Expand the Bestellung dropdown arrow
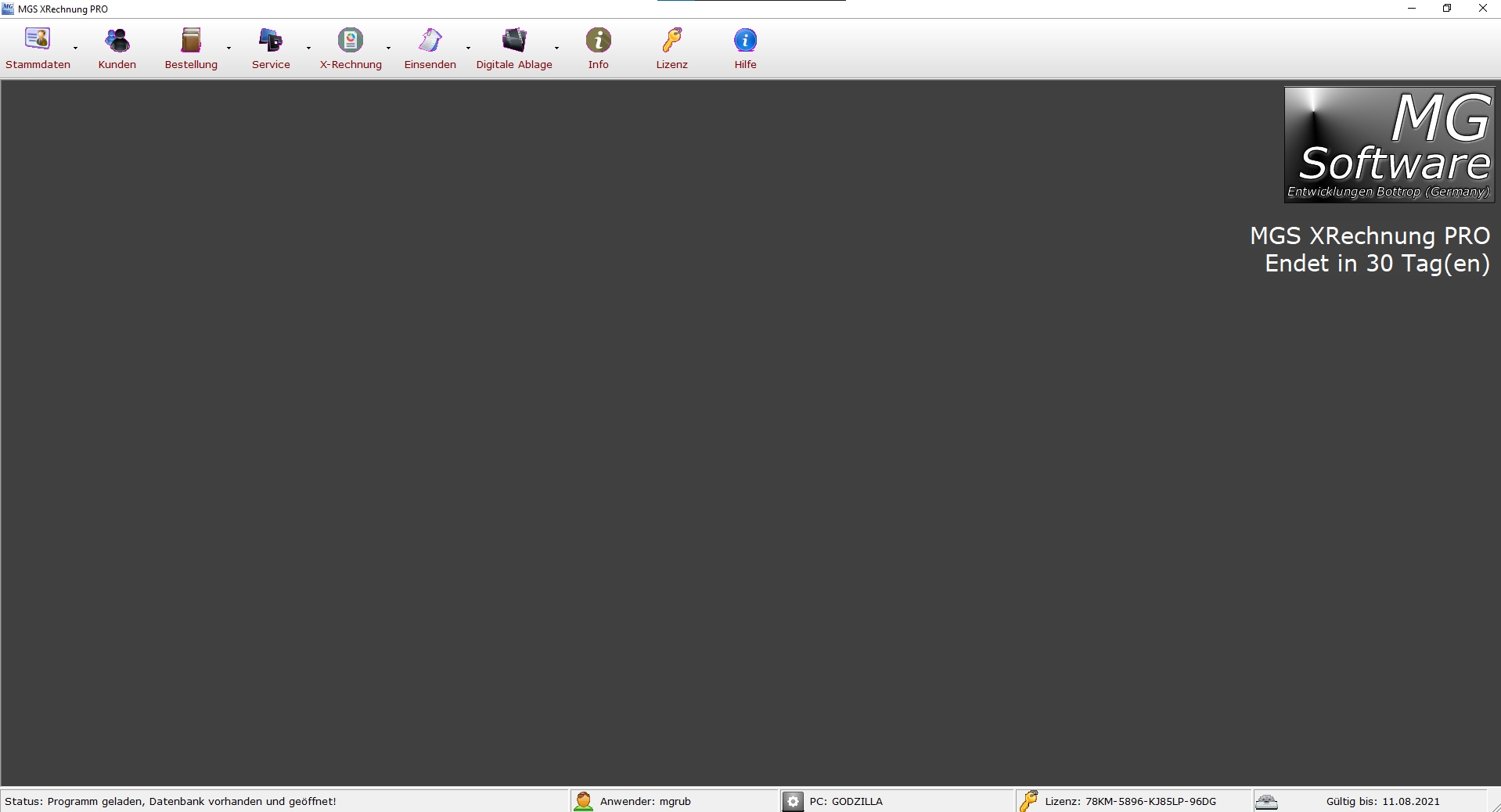 pyautogui.click(x=229, y=49)
